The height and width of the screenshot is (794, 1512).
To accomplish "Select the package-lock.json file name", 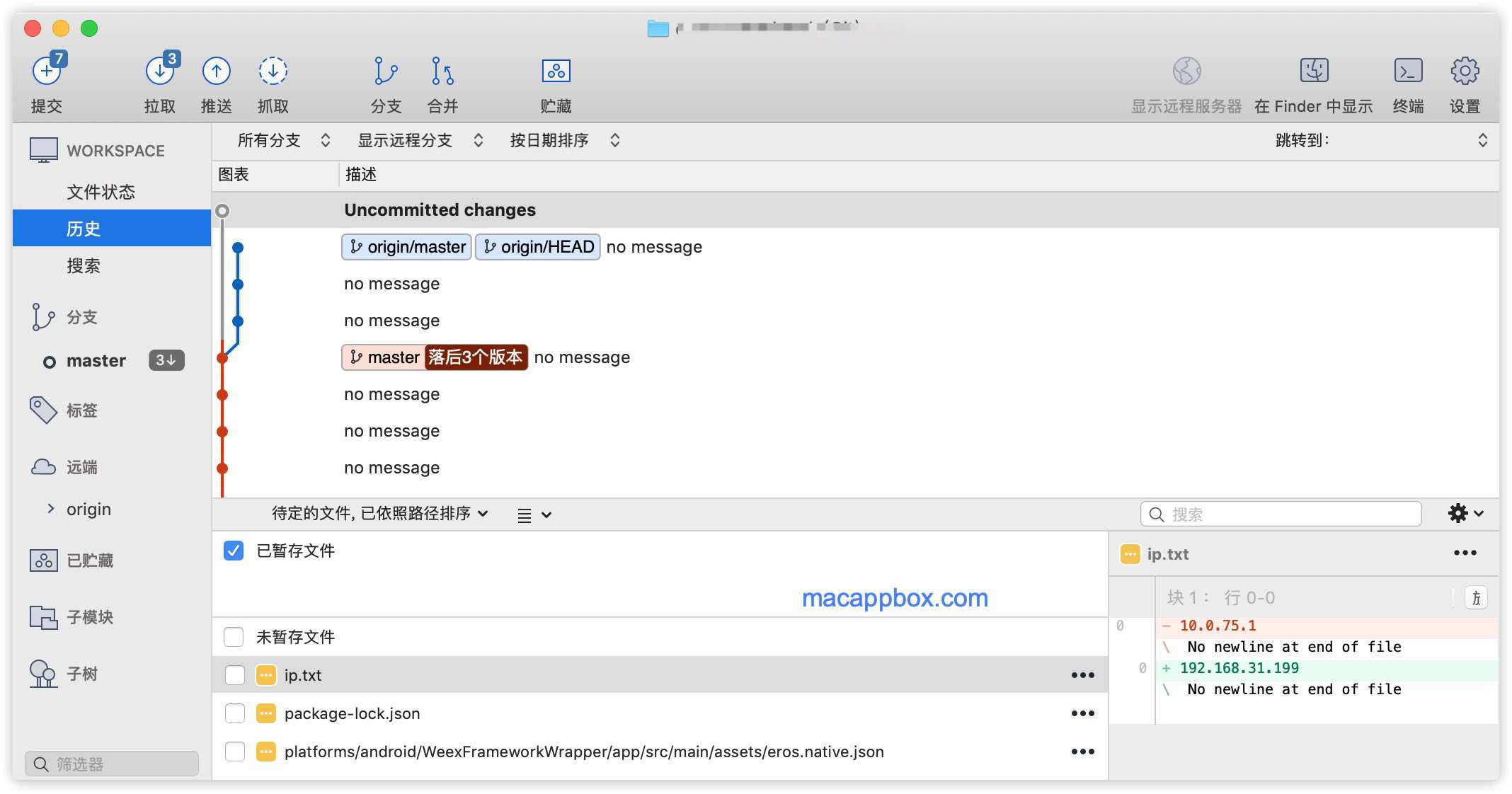I will [x=352, y=713].
